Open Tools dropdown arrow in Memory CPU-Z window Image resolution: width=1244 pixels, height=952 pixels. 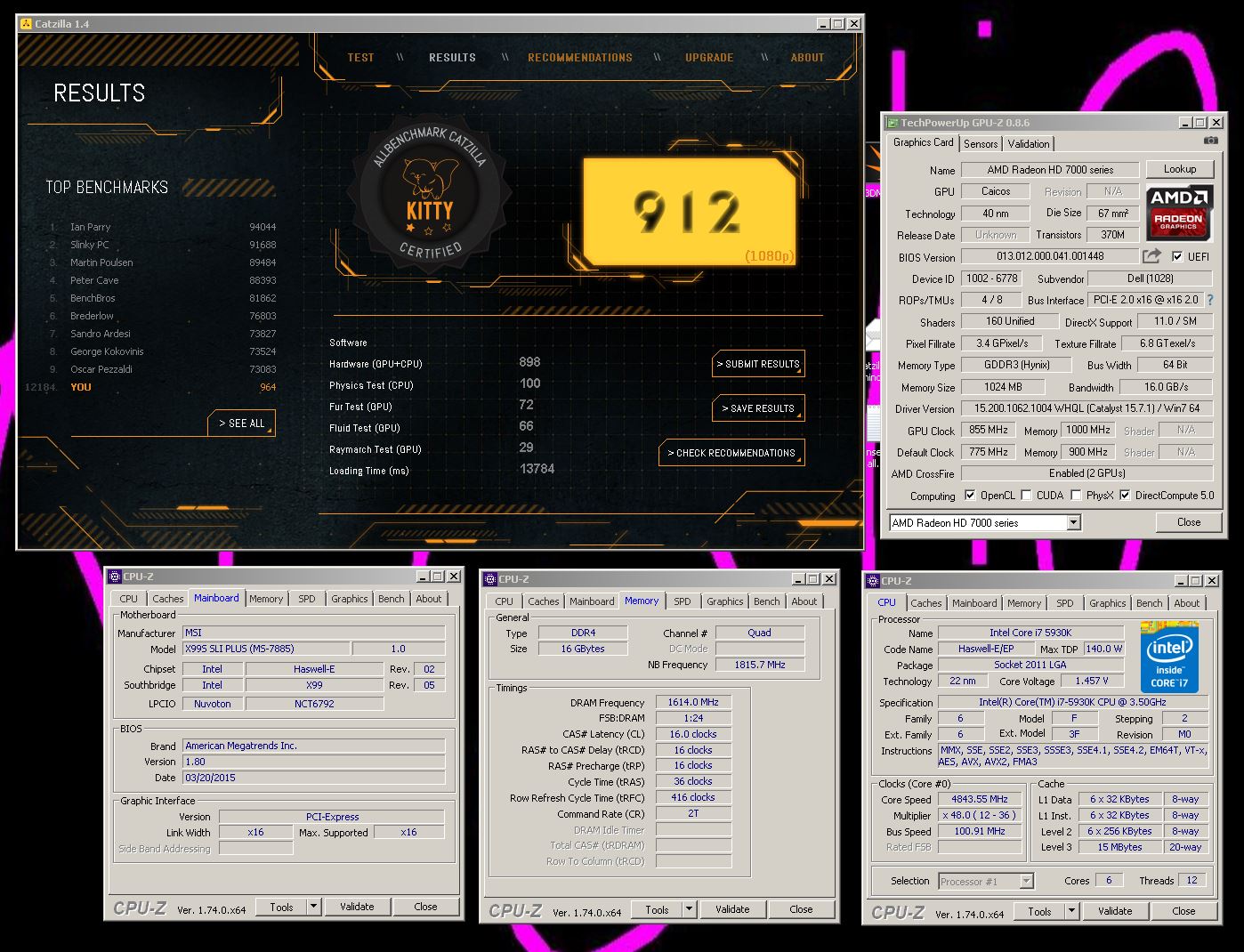click(689, 909)
